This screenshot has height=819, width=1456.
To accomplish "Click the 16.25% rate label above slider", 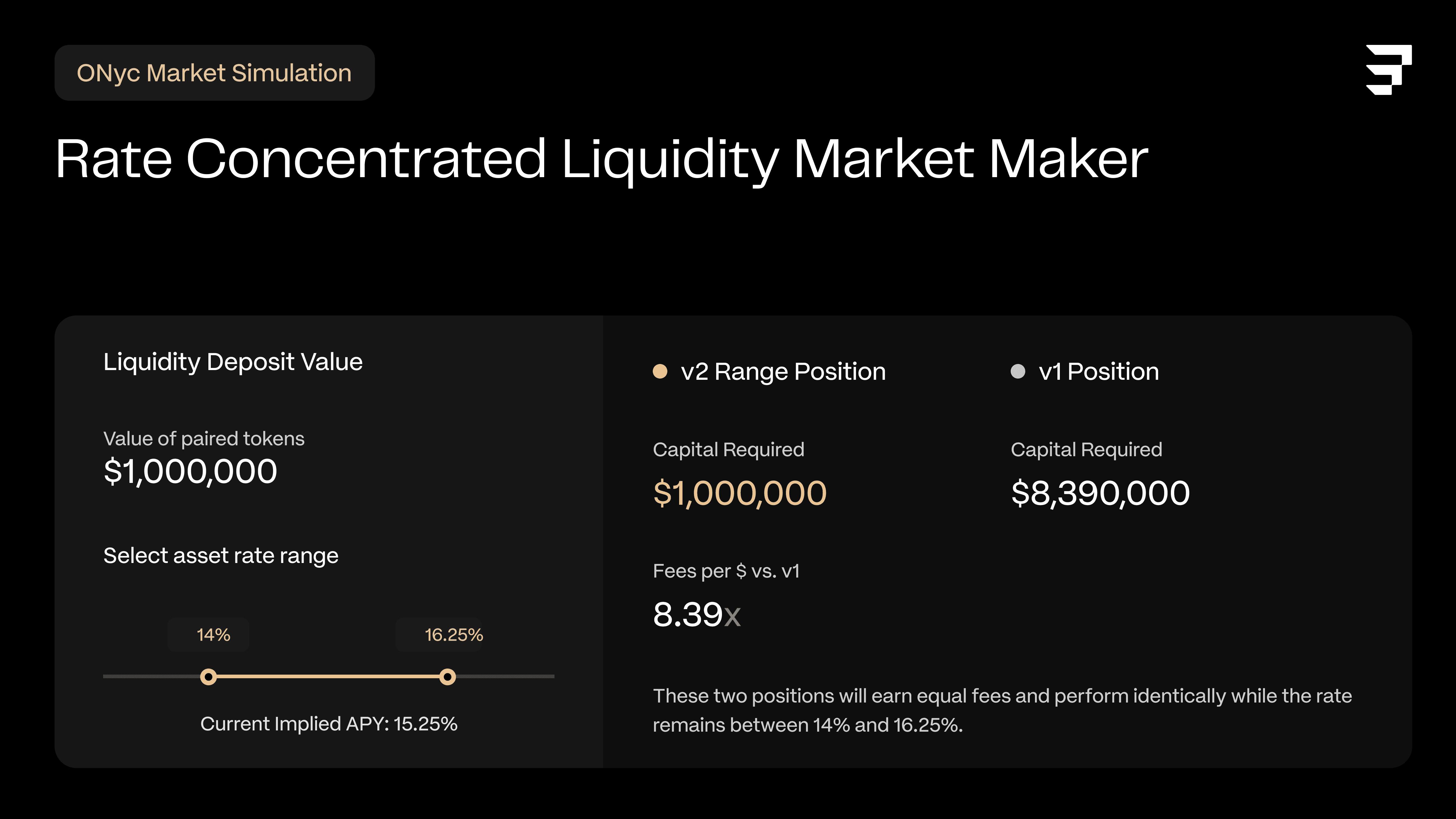I will (453, 635).
